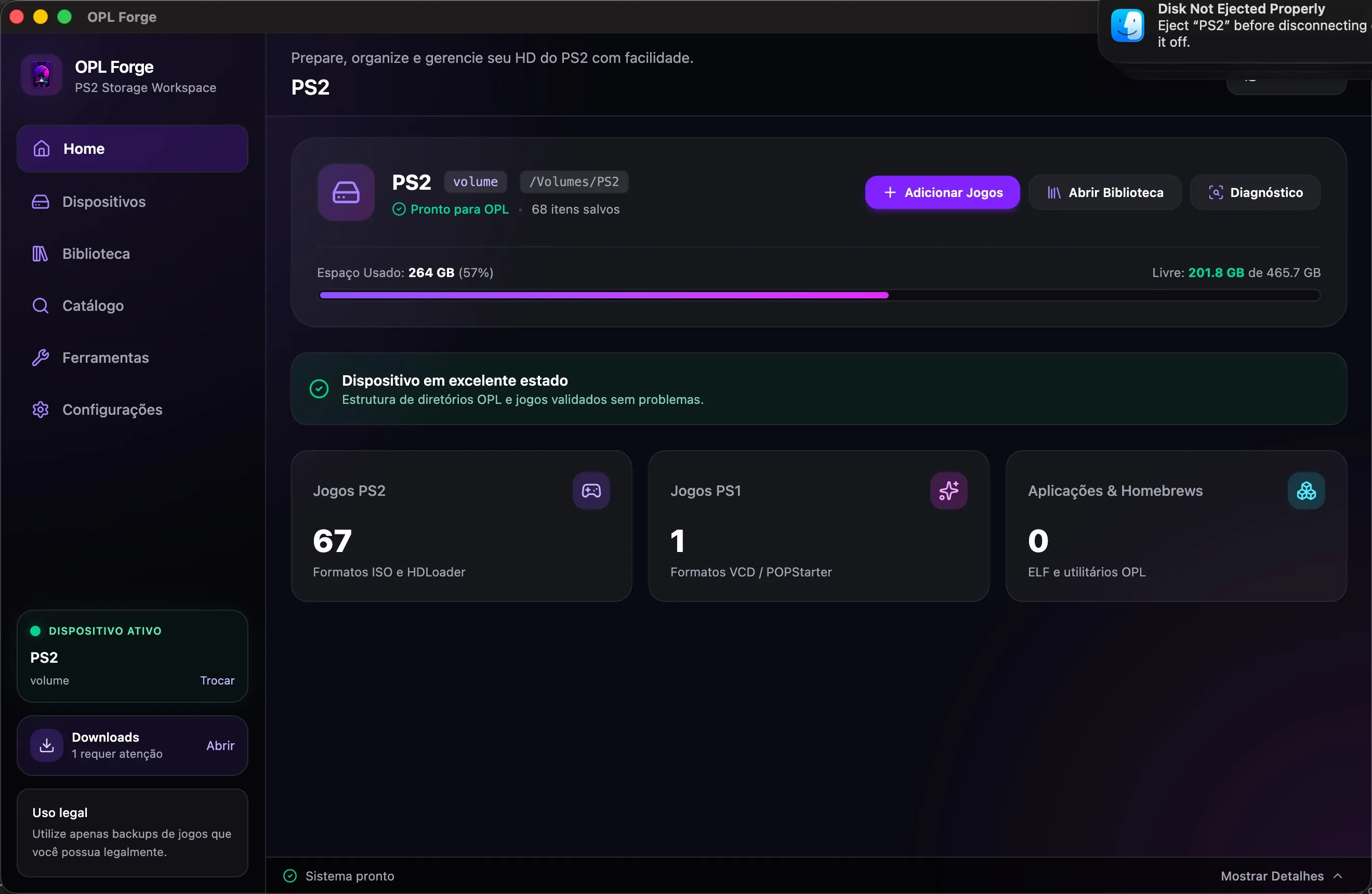
Task: Expand Mostrar Detalhes in status bar
Action: [x=1282, y=876]
